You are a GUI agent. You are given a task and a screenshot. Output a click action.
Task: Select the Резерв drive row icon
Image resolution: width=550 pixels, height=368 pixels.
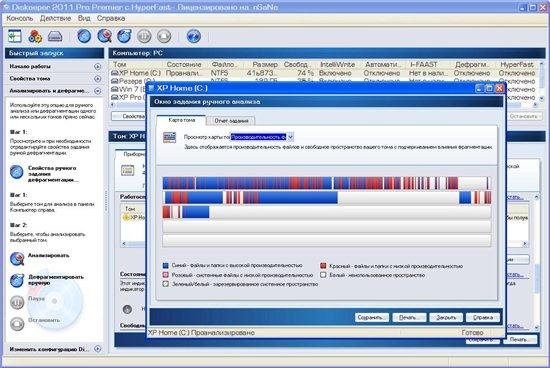click(115, 81)
